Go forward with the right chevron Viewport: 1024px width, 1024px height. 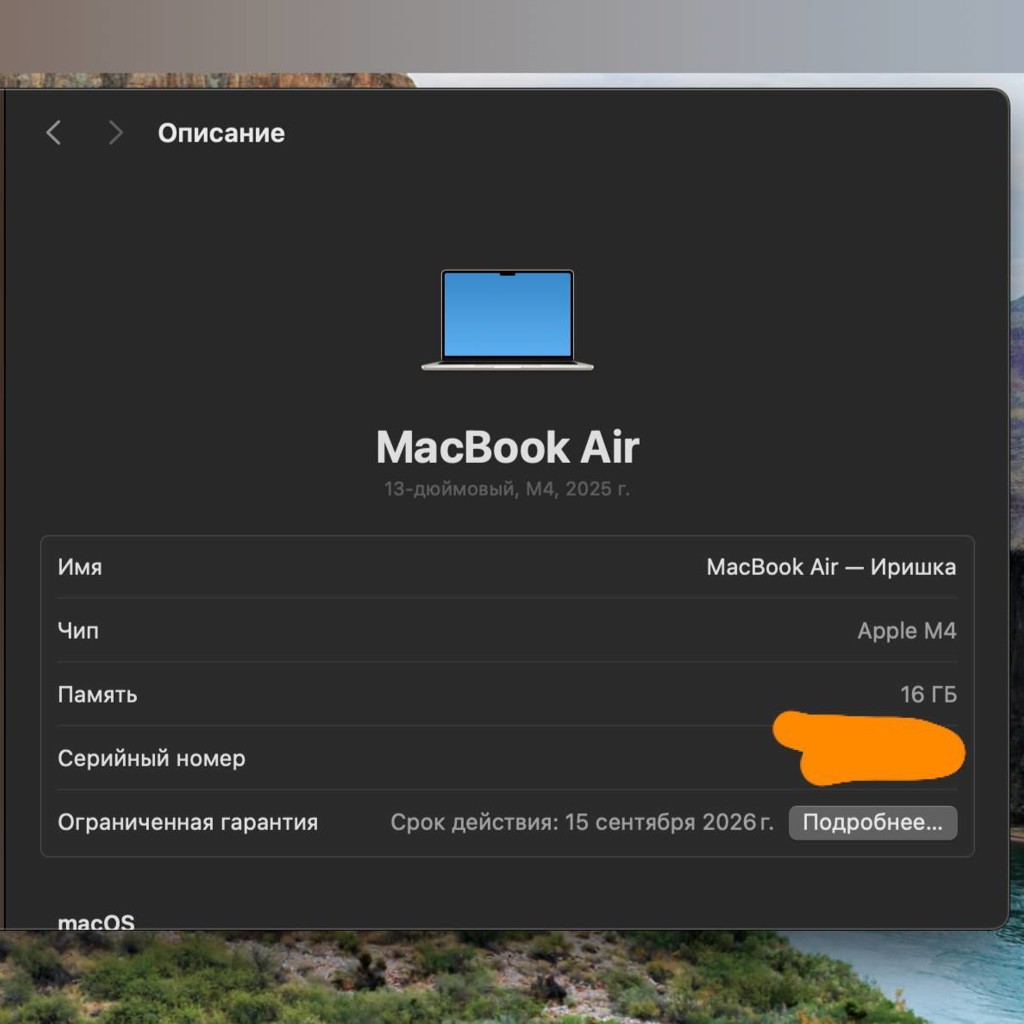[x=116, y=133]
